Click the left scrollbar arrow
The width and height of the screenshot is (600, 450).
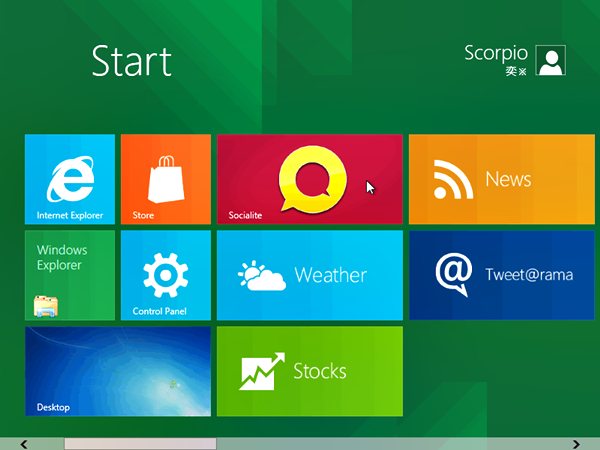(x=24, y=444)
